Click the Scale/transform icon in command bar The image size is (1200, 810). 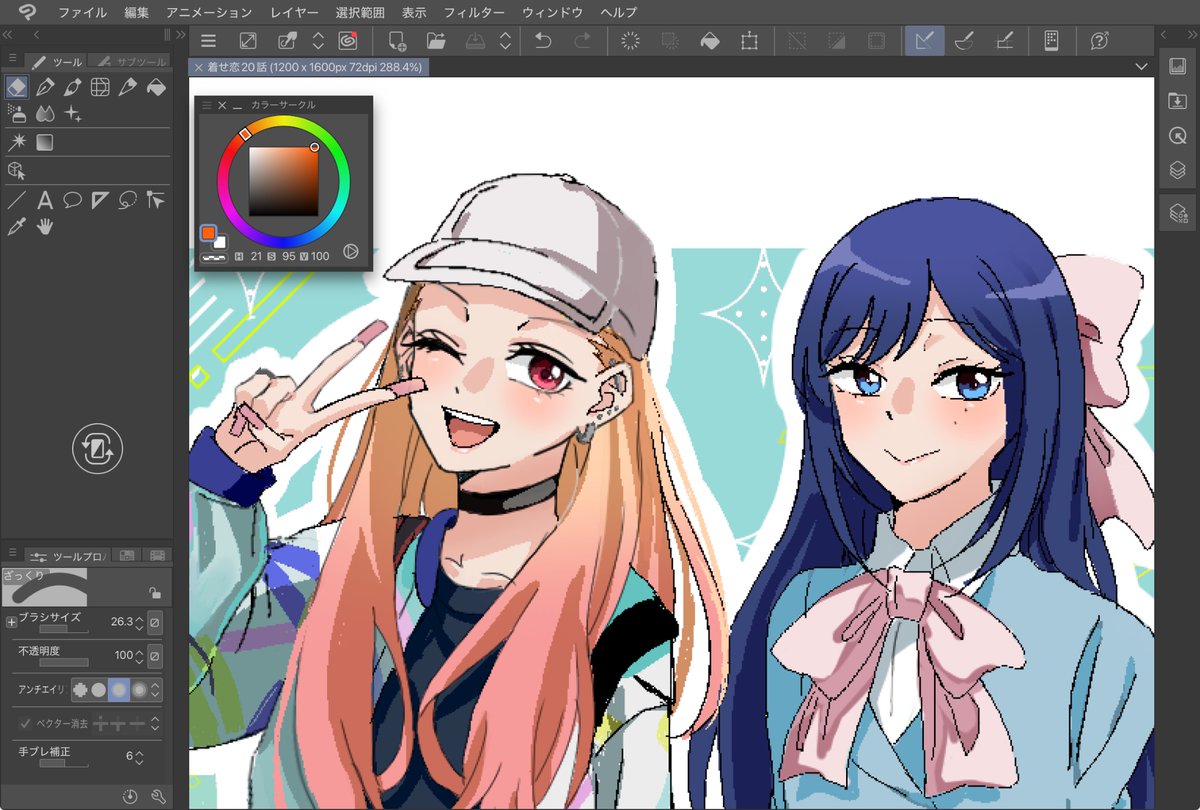[749, 41]
